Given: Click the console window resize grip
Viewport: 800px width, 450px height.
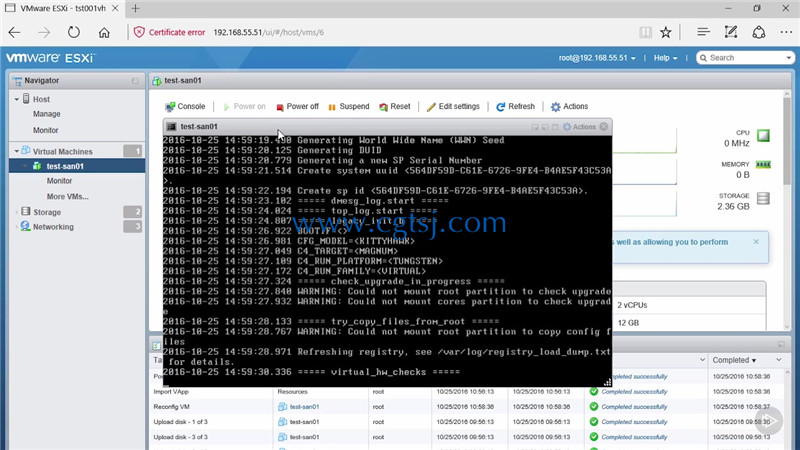Looking at the screenshot, I should click(x=607, y=382).
